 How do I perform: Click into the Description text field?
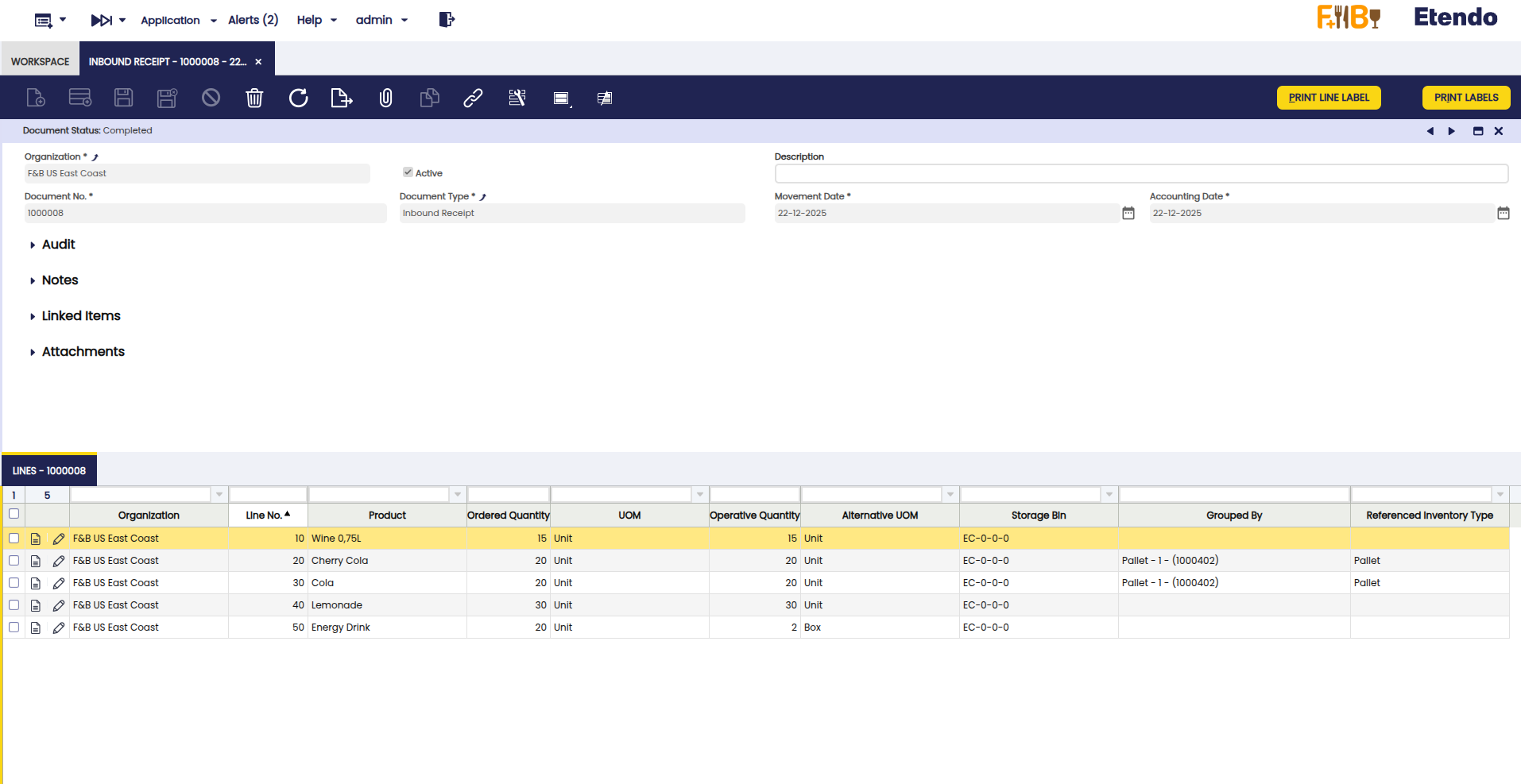(x=1140, y=174)
